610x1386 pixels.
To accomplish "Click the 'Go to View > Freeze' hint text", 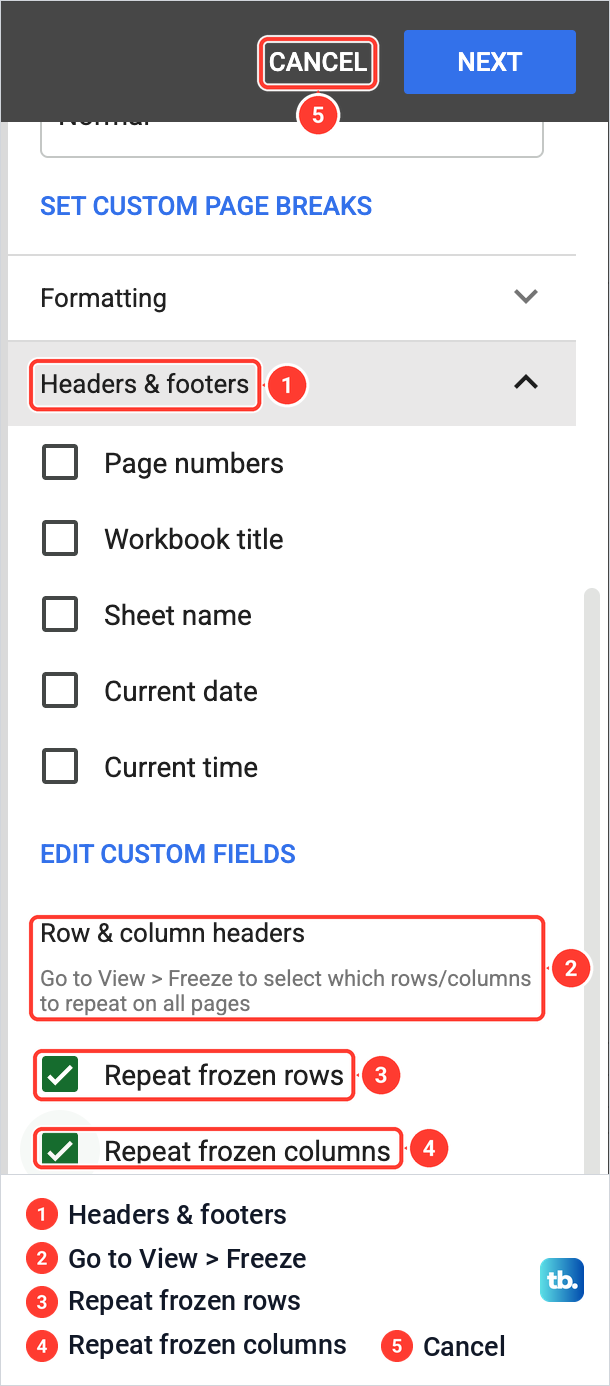I will (286, 991).
